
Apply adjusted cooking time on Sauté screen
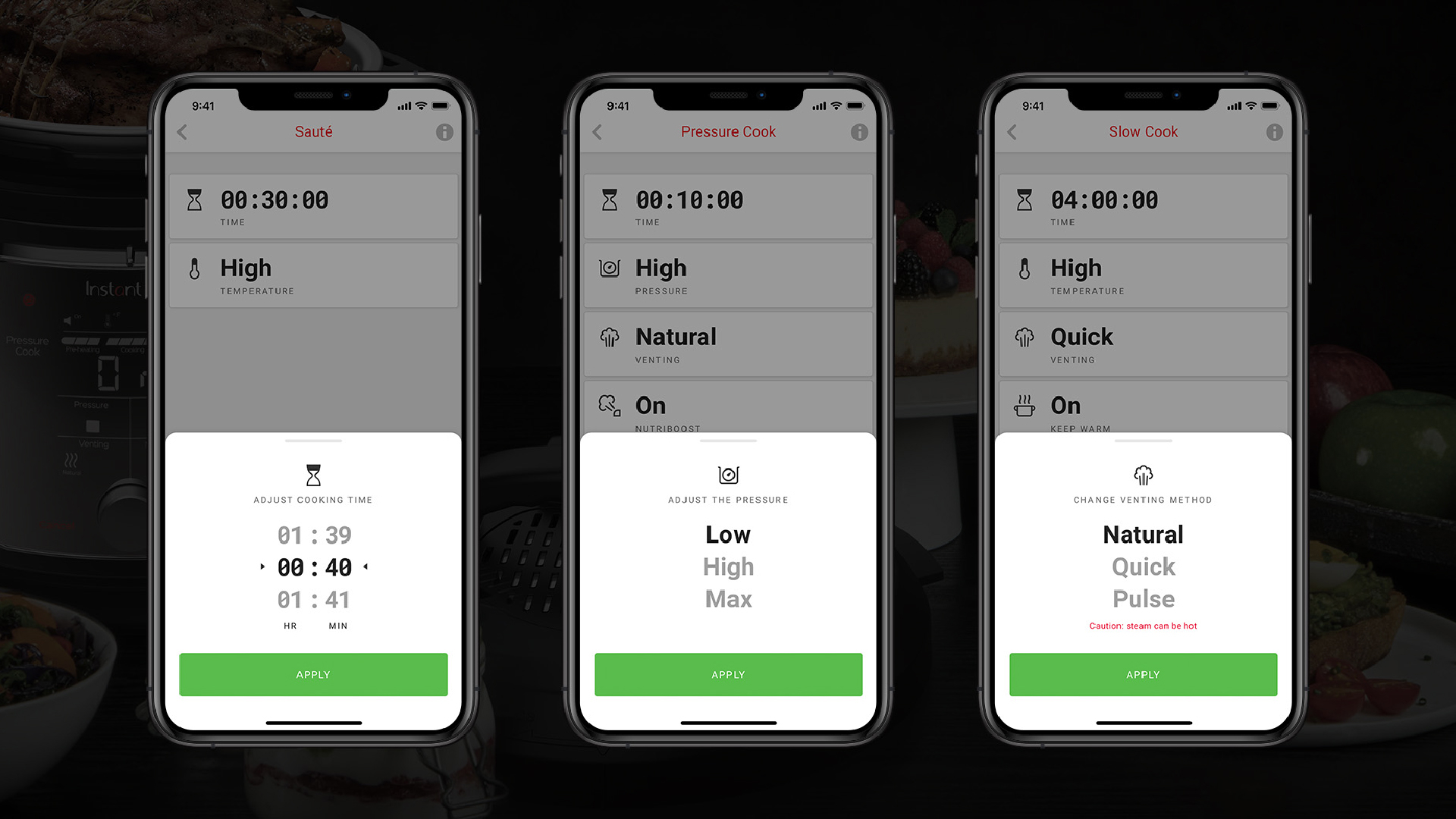[313, 674]
